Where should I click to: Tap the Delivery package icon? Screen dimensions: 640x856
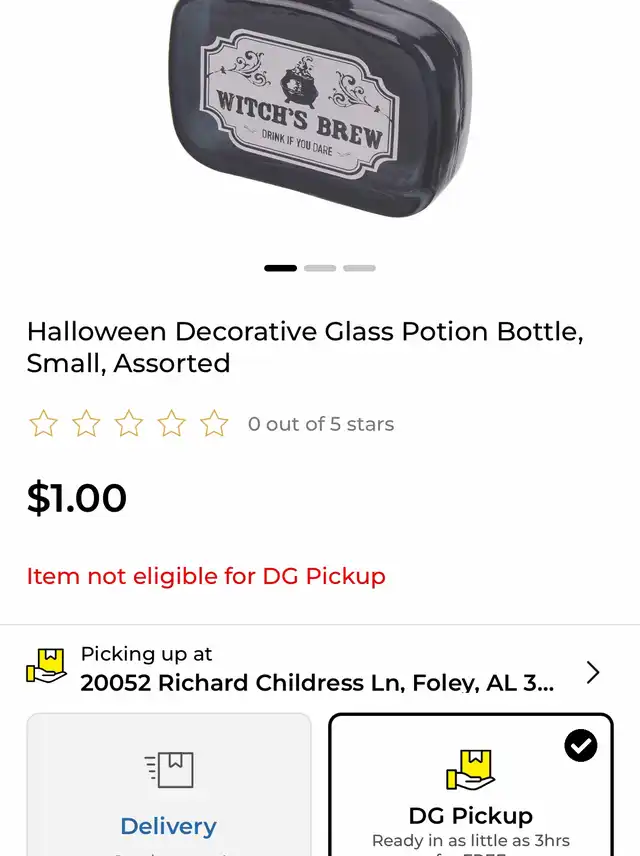(x=169, y=770)
